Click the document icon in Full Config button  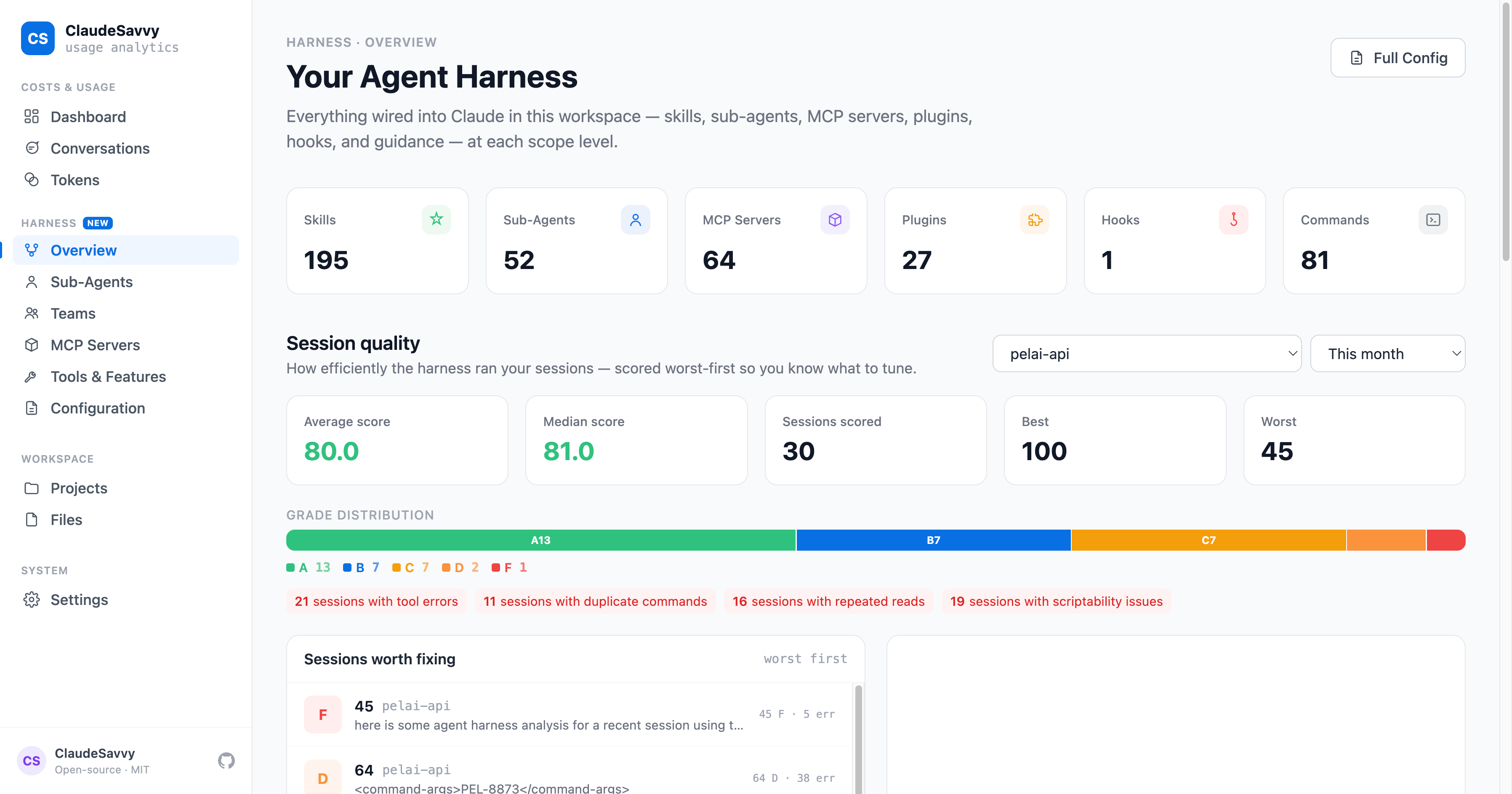1356,58
